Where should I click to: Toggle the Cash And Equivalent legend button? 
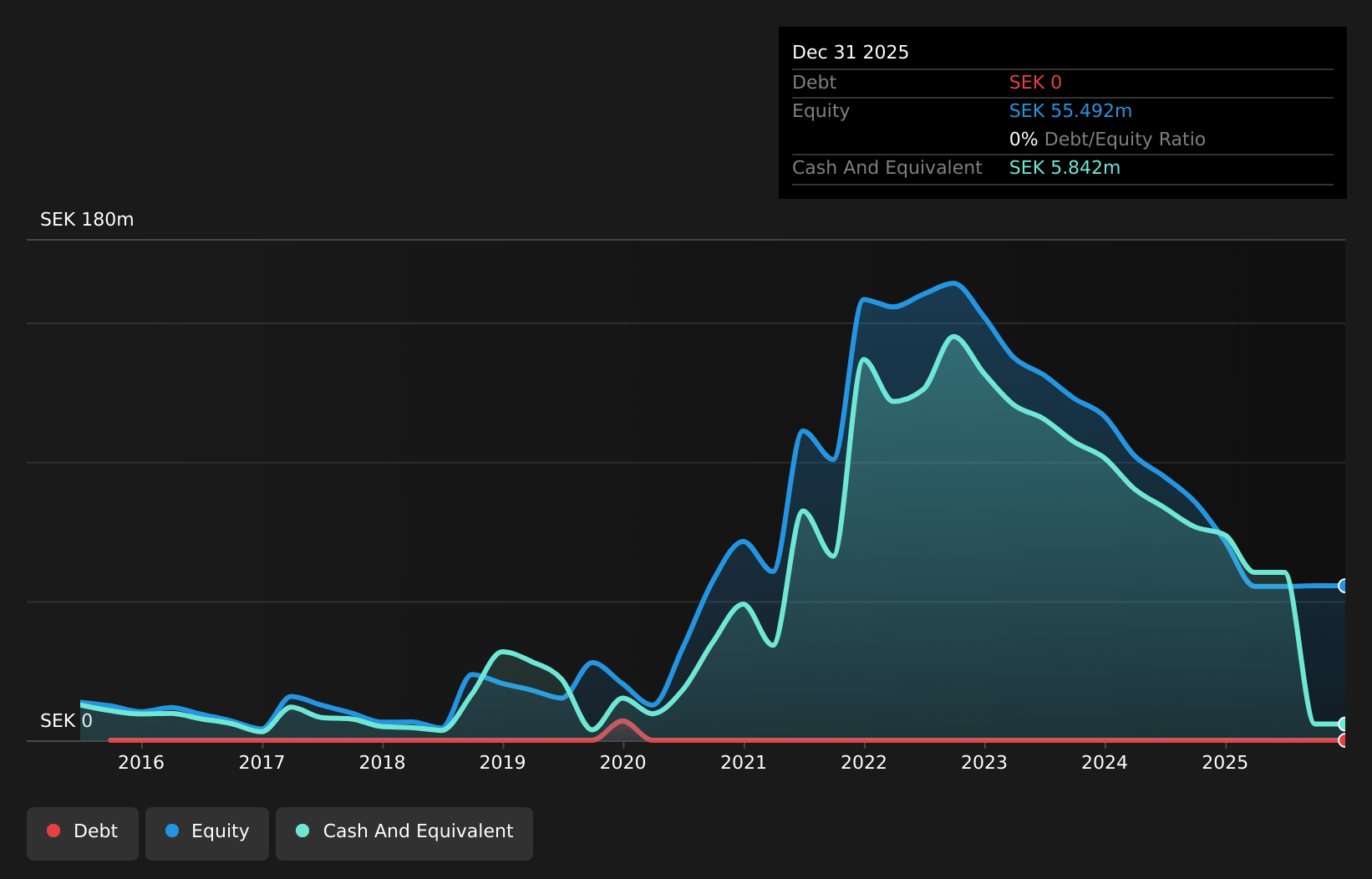click(404, 833)
